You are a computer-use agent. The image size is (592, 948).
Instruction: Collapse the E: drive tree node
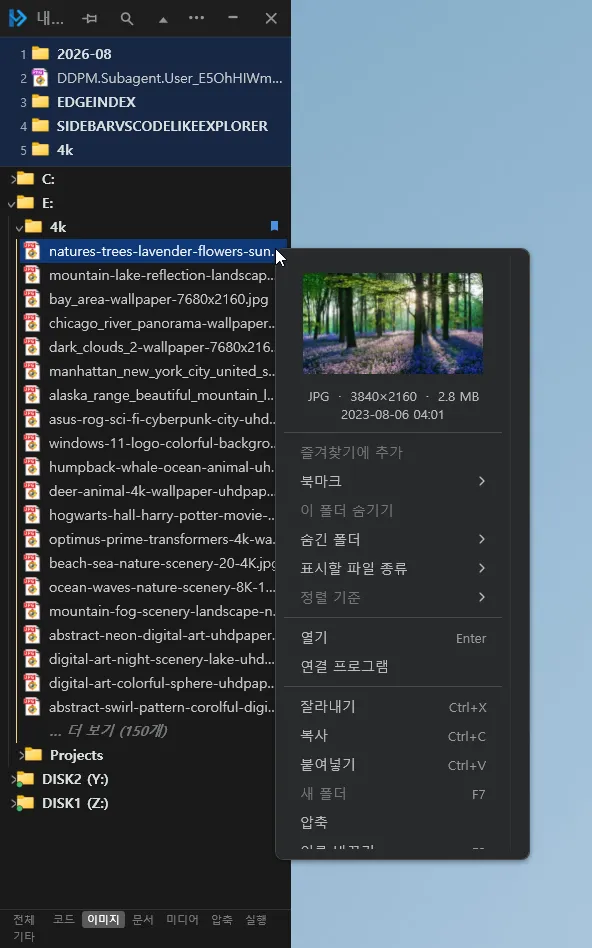tap(11, 204)
